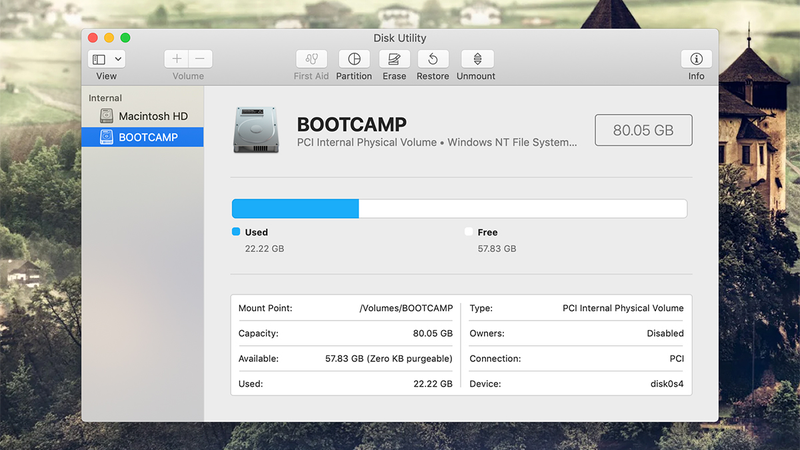Expand the View dropdown chevron
This screenshot has width=800, height=450.
(x=118, y=59)
